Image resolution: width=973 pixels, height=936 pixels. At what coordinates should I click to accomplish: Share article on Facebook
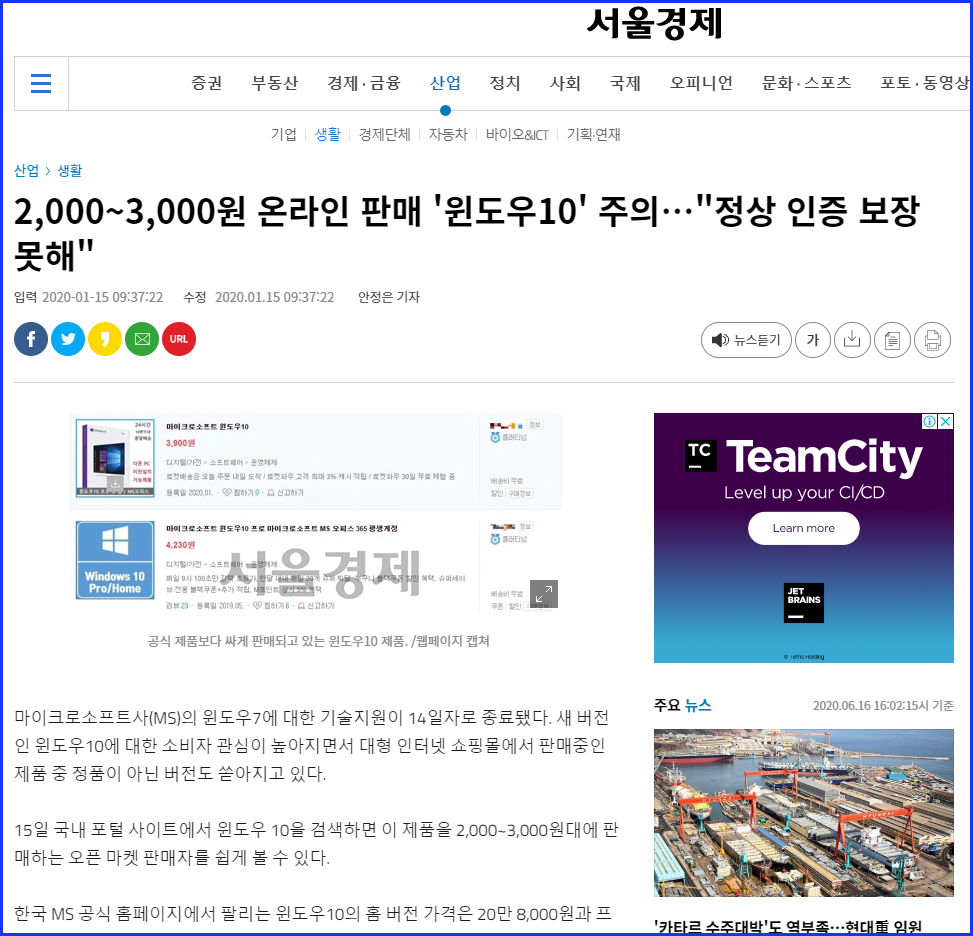click(31, 339)
